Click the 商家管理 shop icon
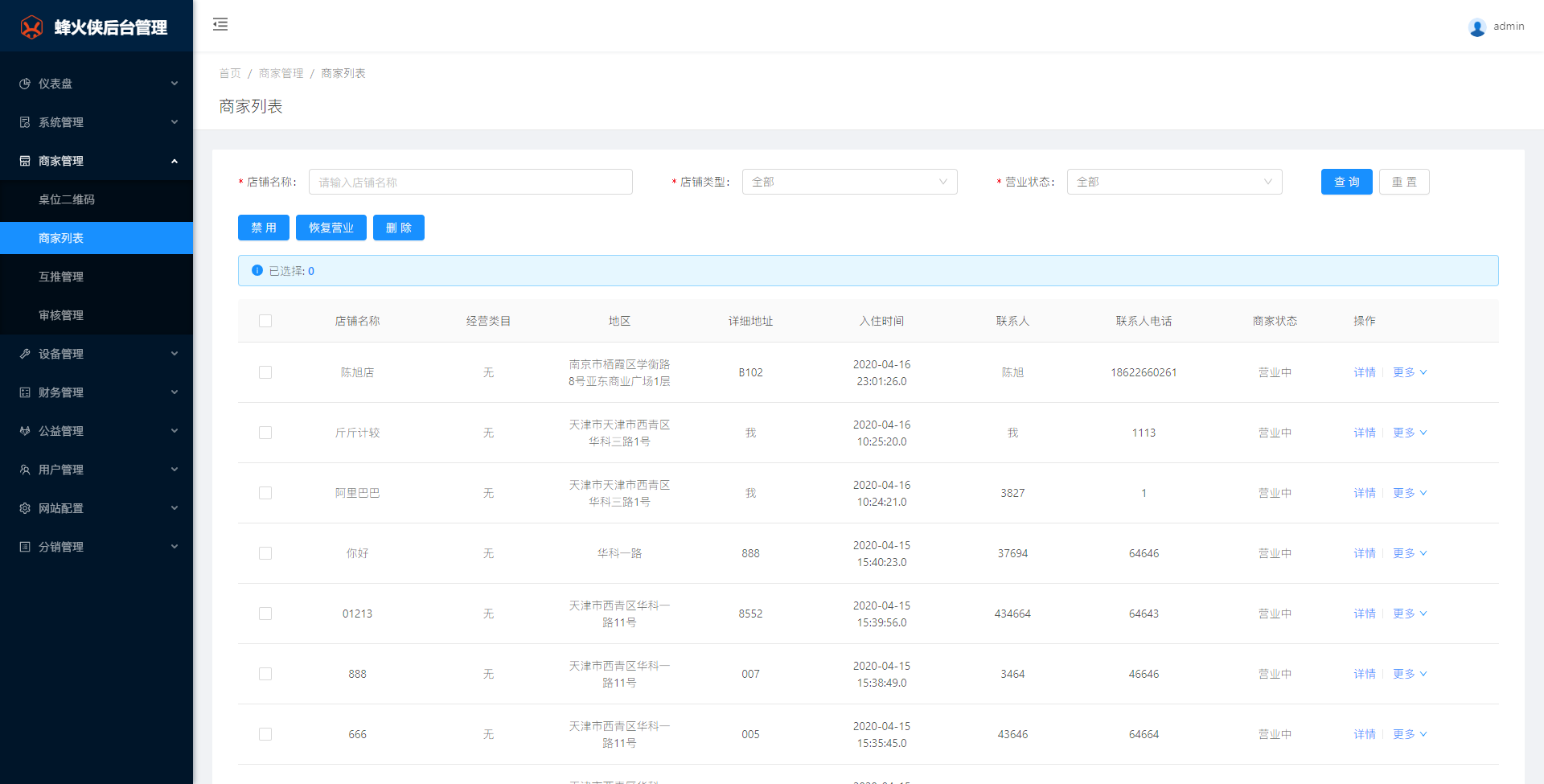 [x=25, y=161]
